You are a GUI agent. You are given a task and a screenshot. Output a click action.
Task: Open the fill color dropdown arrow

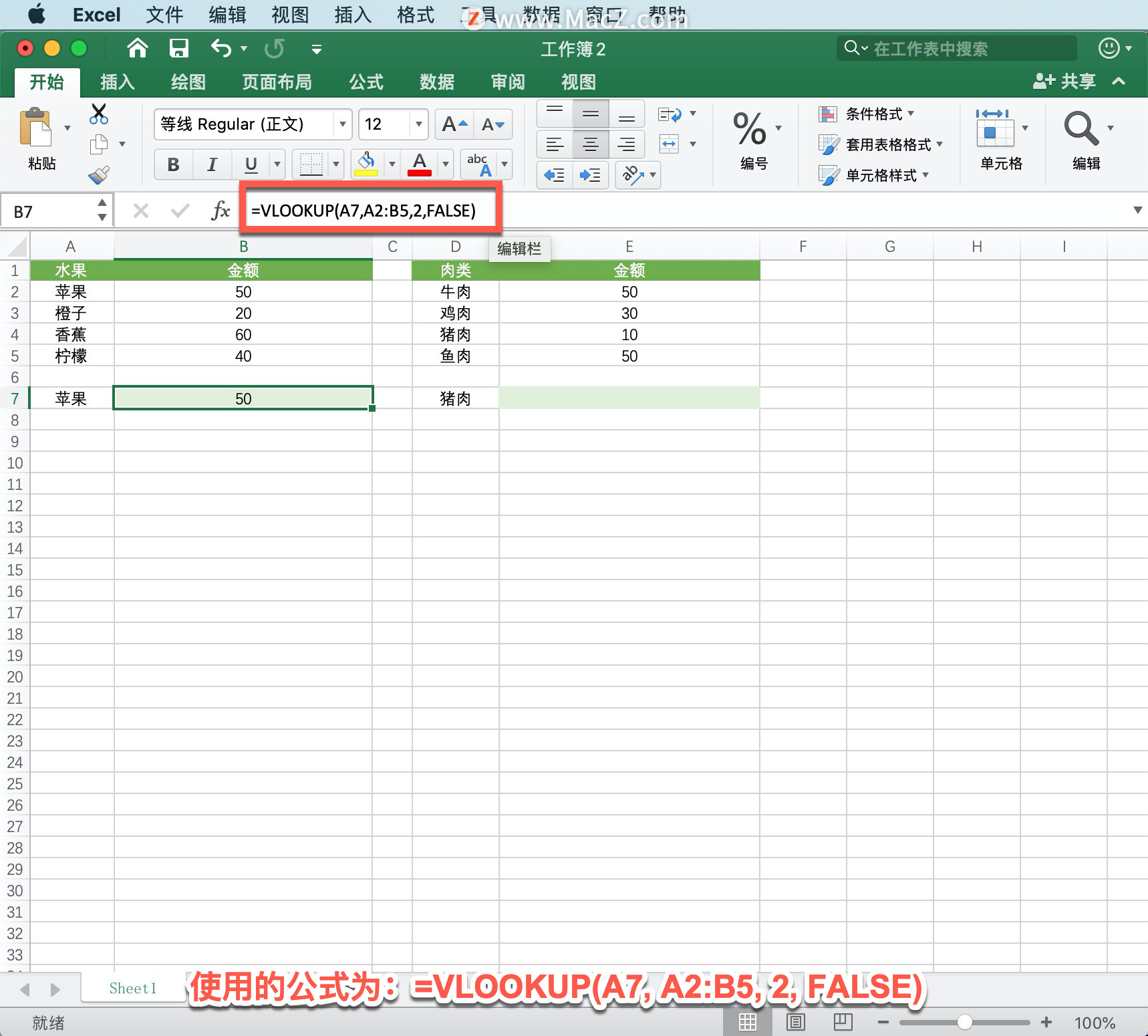click(392, 164)
